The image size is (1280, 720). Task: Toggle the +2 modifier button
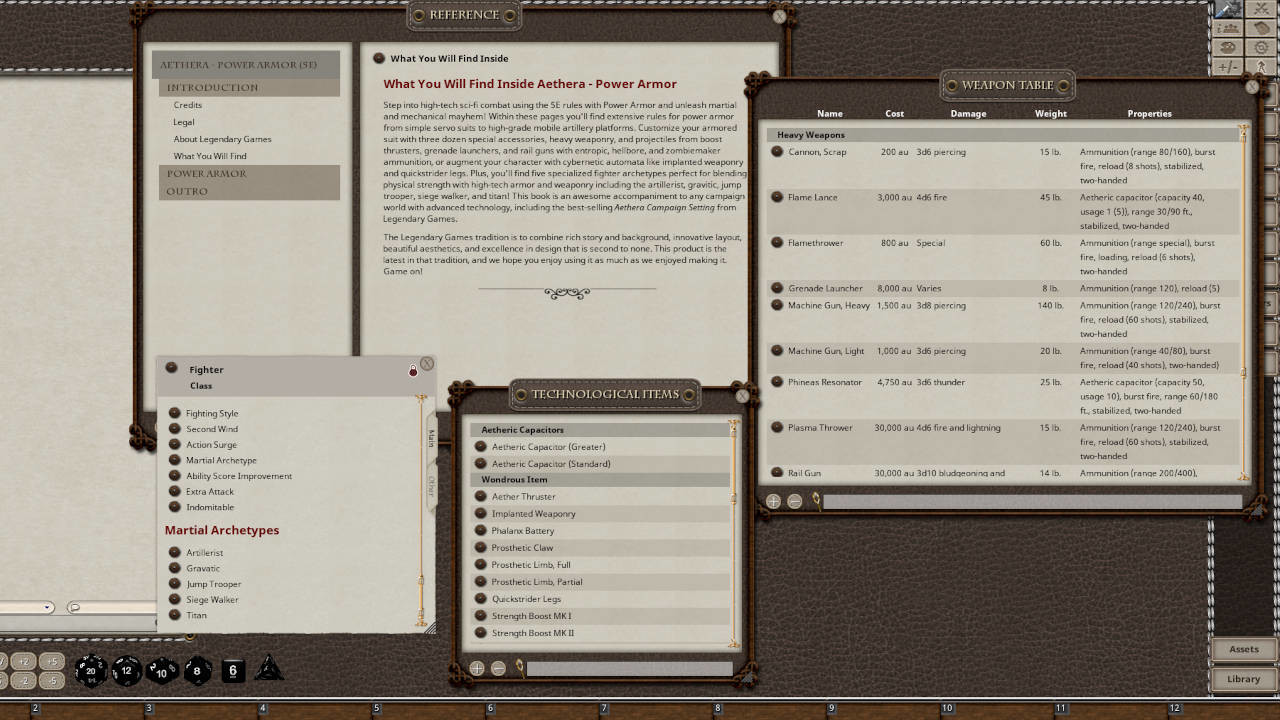pyautogui.click(x=22, y=660)
